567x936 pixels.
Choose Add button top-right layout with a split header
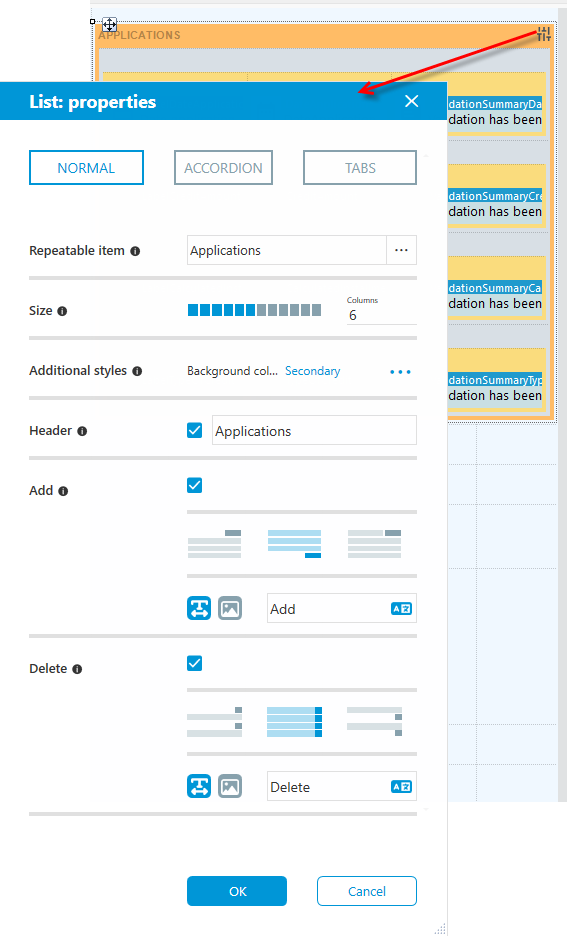[374, 544]
